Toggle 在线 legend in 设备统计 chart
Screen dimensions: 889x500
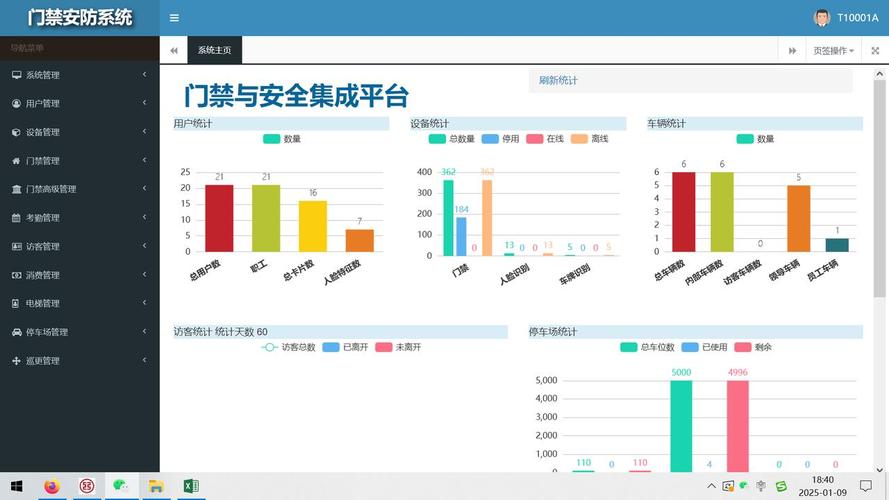pos(545,139)
